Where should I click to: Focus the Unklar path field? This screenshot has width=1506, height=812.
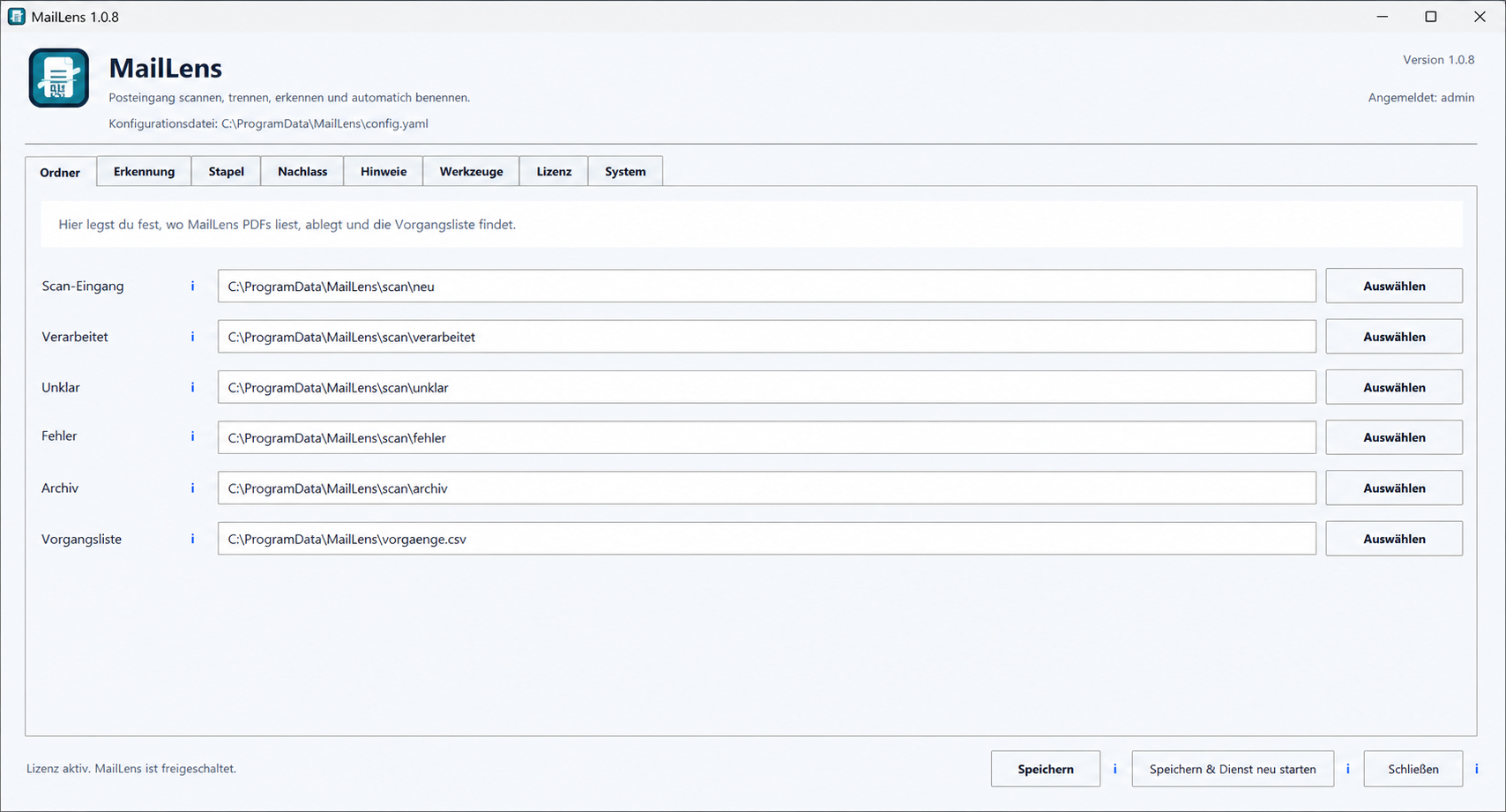[x=767, y=387]
